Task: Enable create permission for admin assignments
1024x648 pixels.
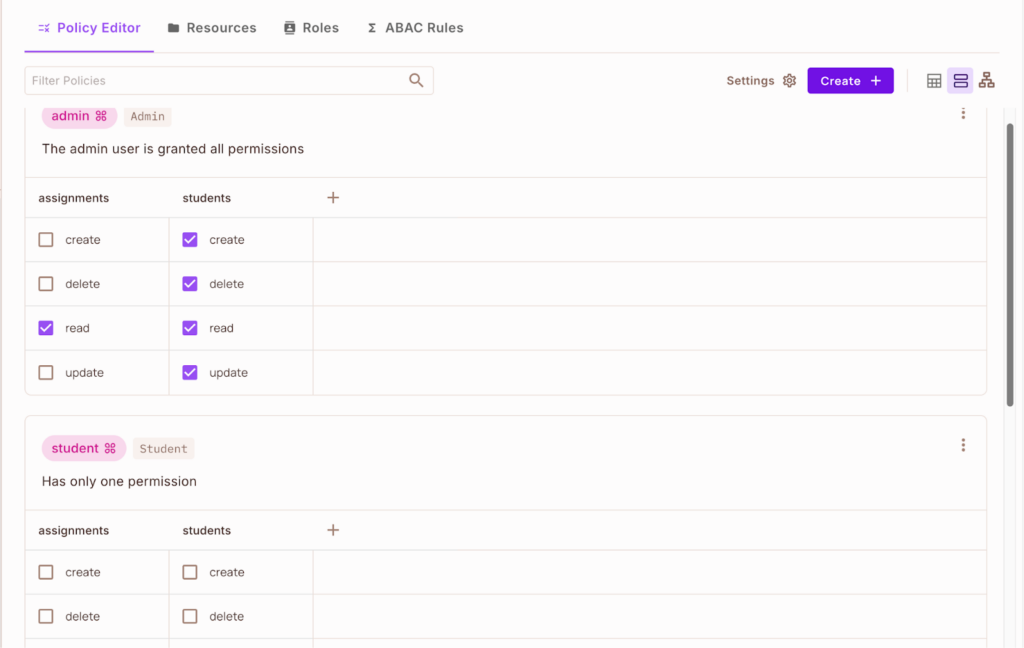Action: (45, 239)
